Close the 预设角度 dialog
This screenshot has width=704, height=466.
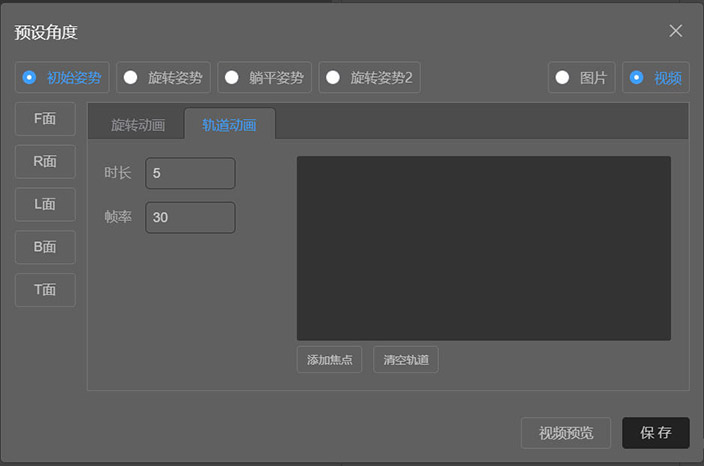coord(676,31)
